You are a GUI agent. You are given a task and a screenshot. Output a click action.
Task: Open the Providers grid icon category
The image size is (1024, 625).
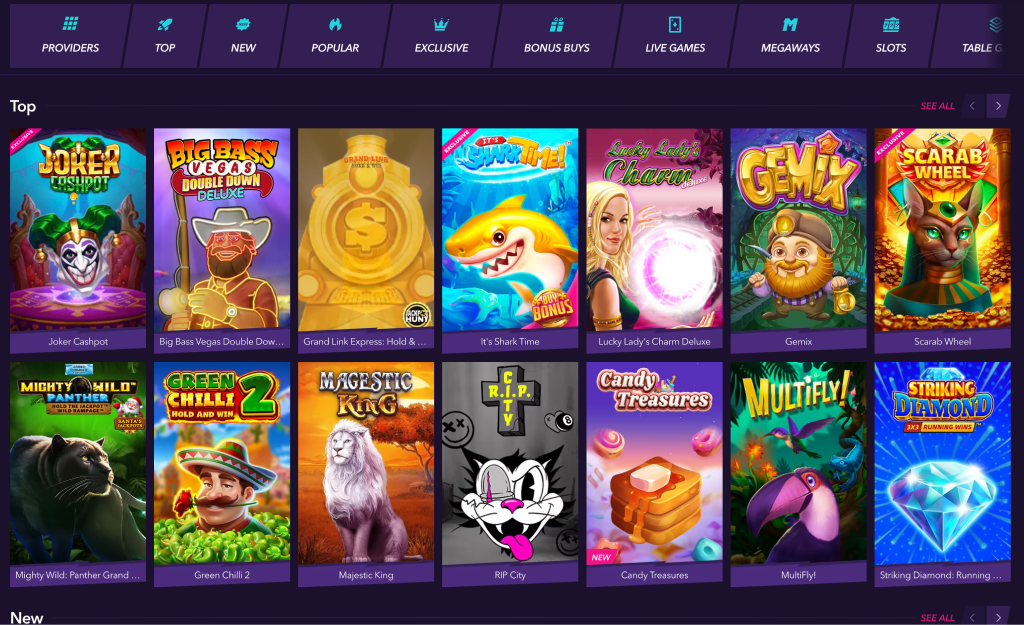[70, 25]
